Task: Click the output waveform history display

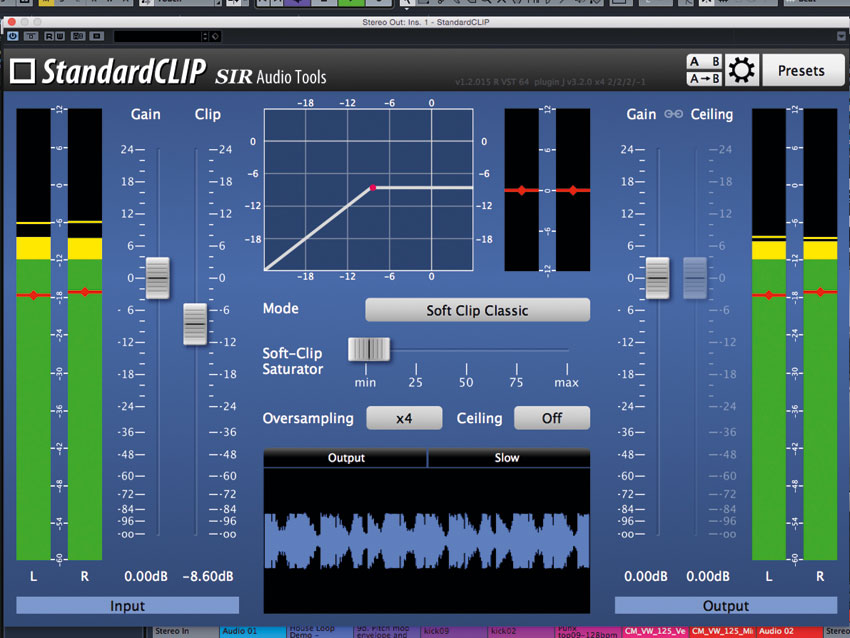Action: (427, 540)
